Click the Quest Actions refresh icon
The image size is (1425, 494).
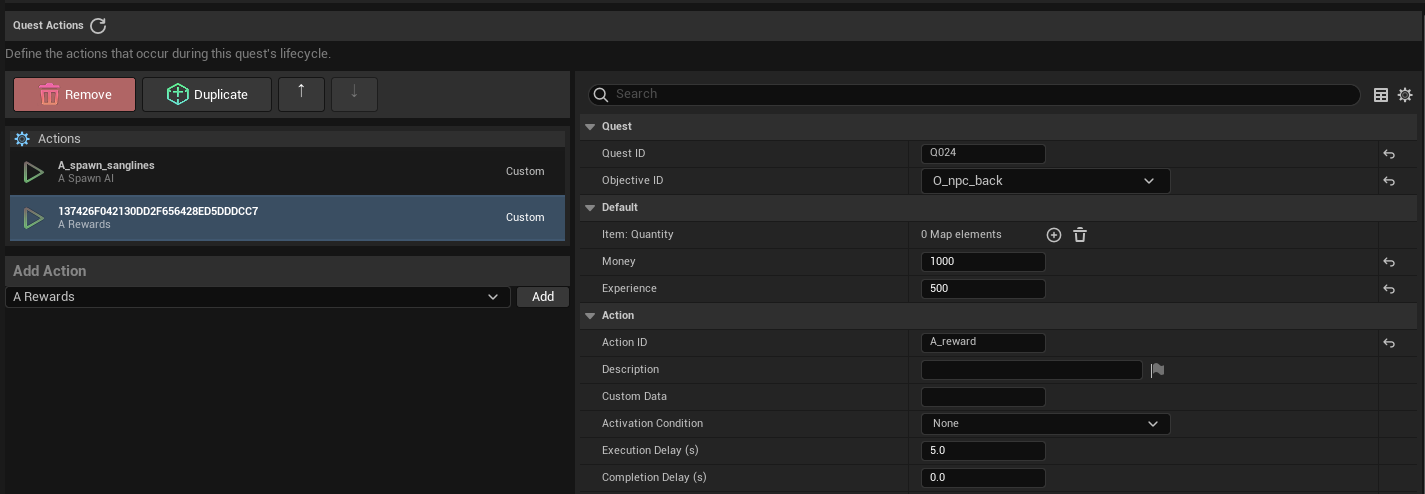[98, 26]
